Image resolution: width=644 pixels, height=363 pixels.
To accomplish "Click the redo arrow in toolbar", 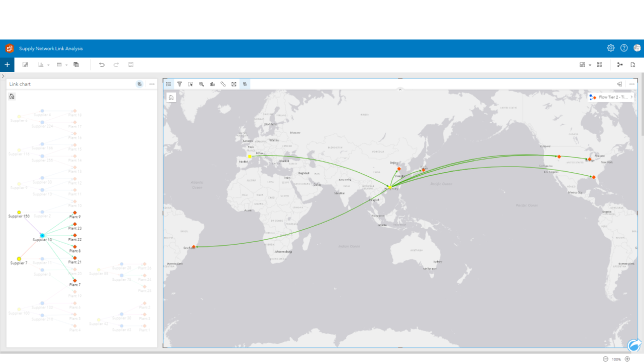I will click(116, 64).
